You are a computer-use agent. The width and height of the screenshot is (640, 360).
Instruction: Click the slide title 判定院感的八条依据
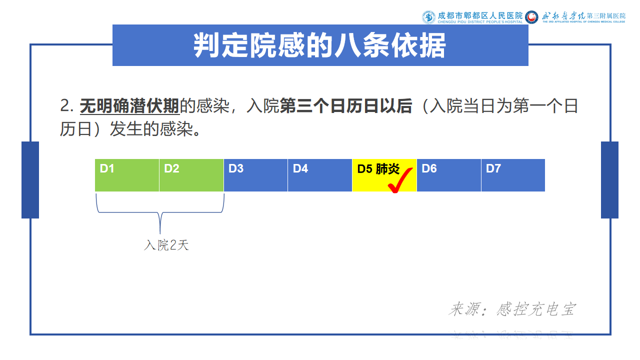pyautogui.click(x=320, y=45)
